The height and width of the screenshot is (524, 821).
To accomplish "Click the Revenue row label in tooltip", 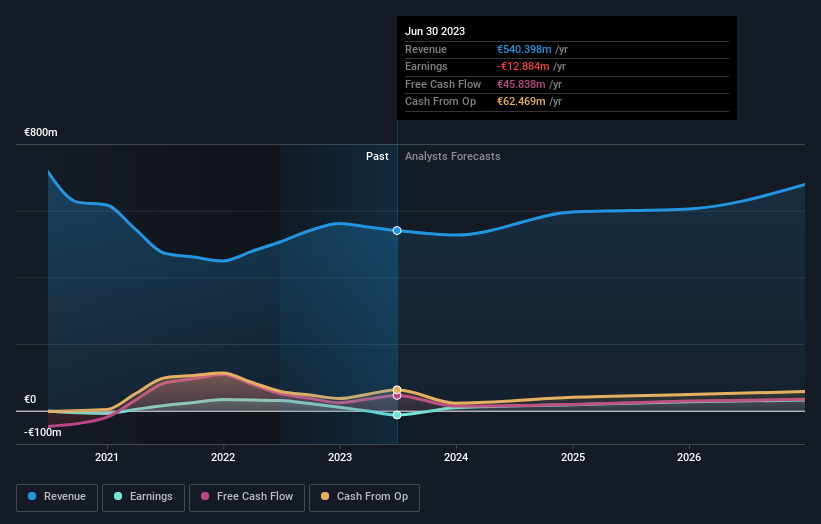I will click(426, 49).
